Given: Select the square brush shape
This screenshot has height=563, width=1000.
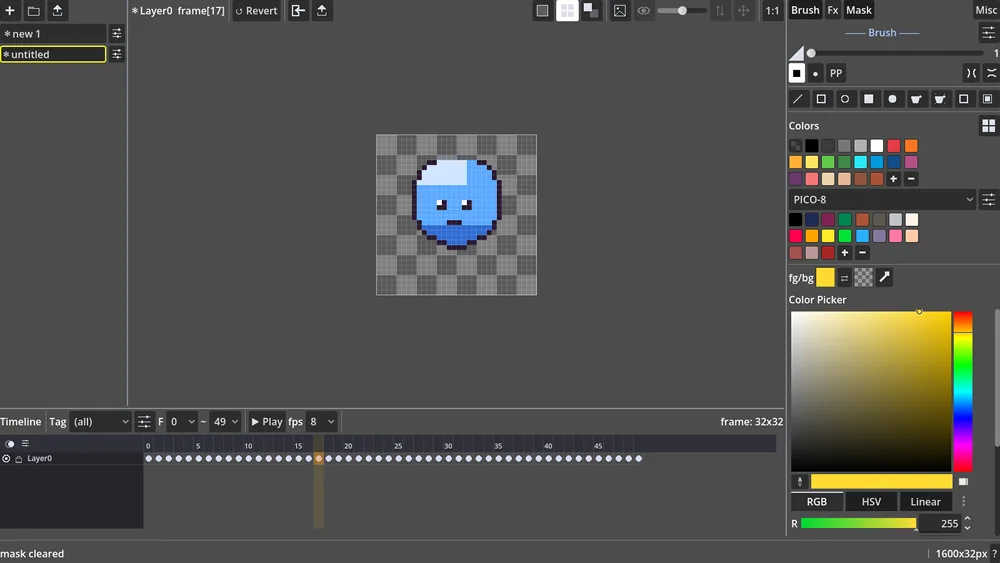Looking at the screenshot, I should tap(797, 73).
